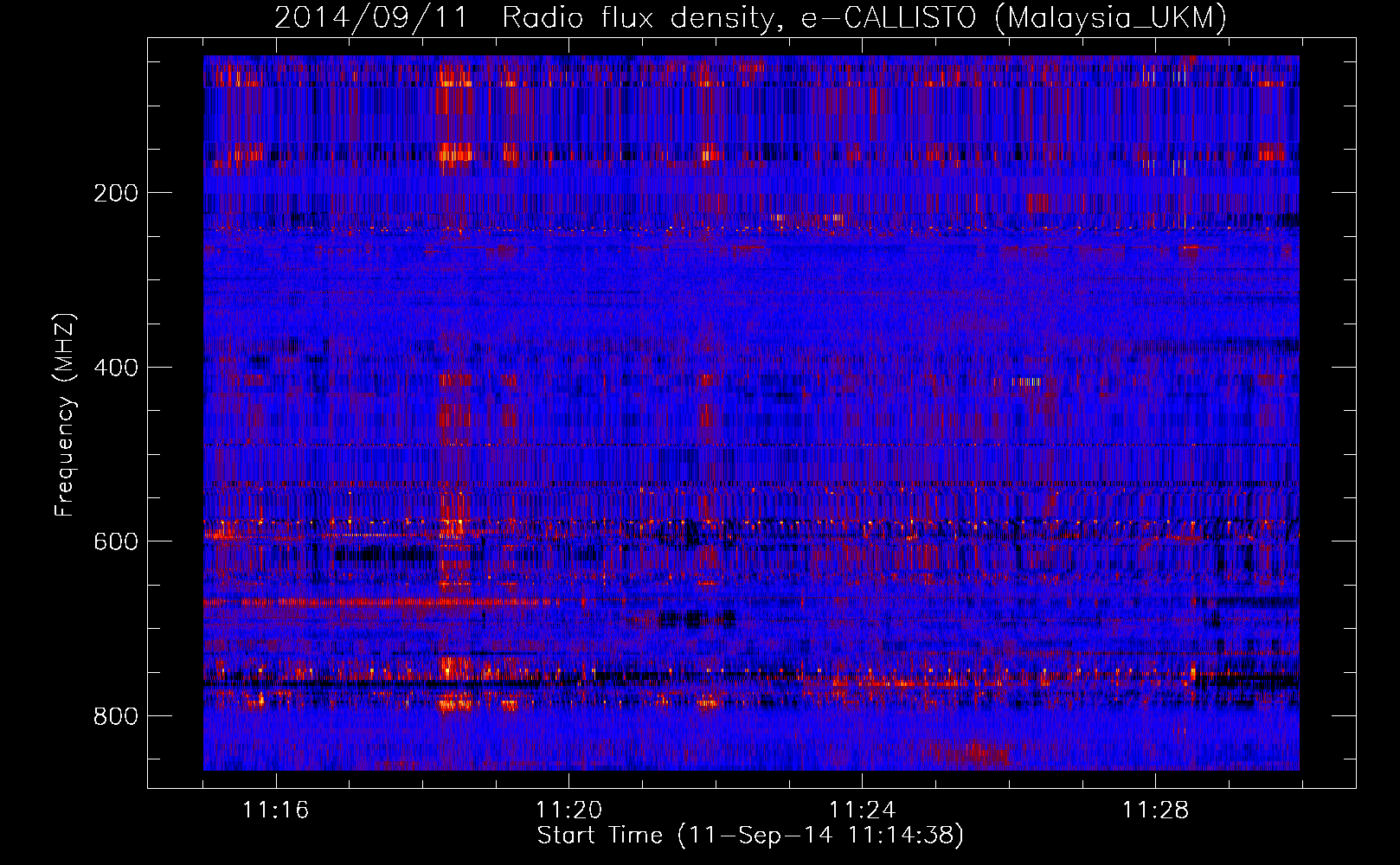
Task: Click the 400 frequency tick label
Action: click(116, 368)
